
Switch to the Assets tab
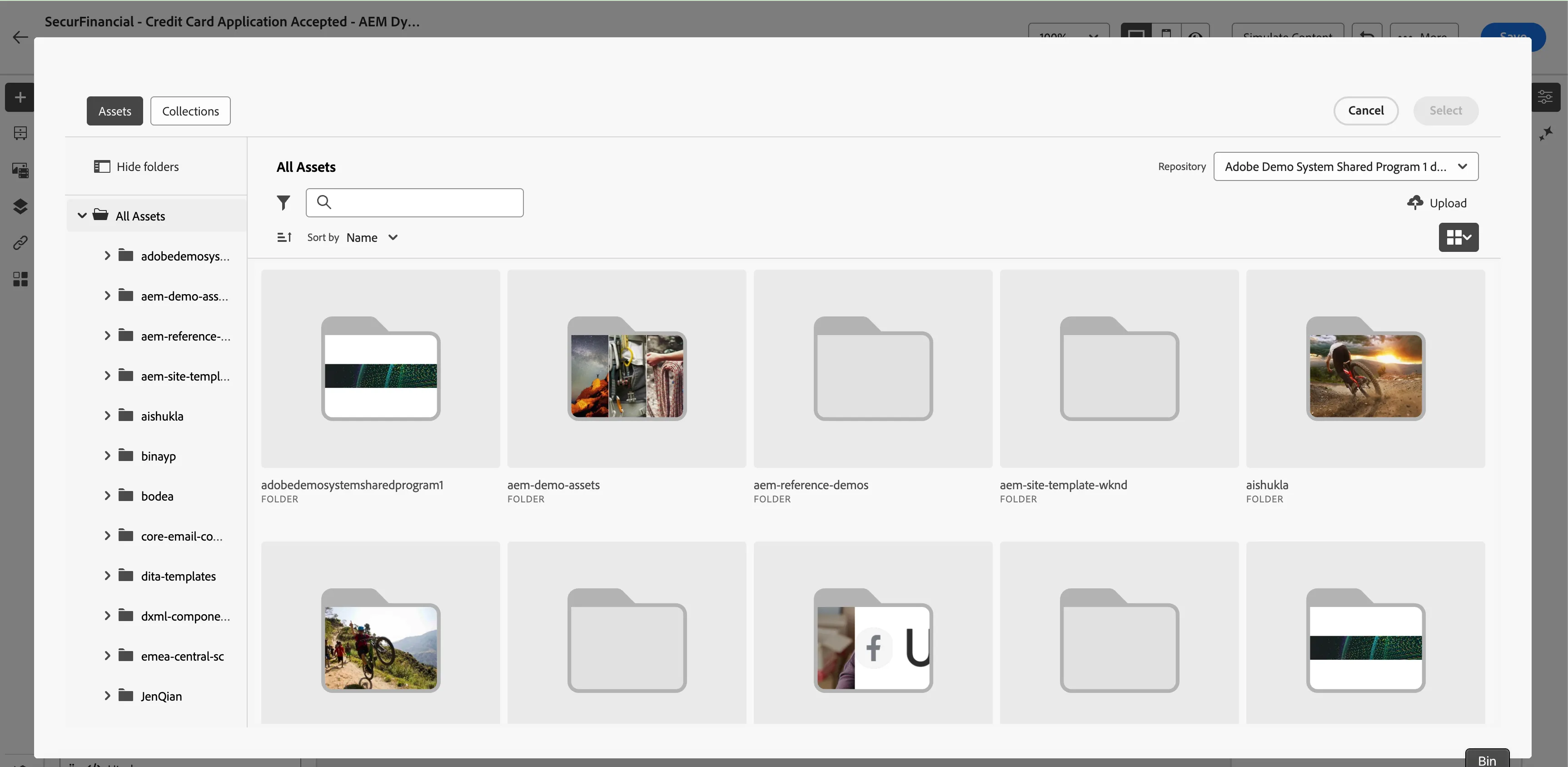[114, 111]
